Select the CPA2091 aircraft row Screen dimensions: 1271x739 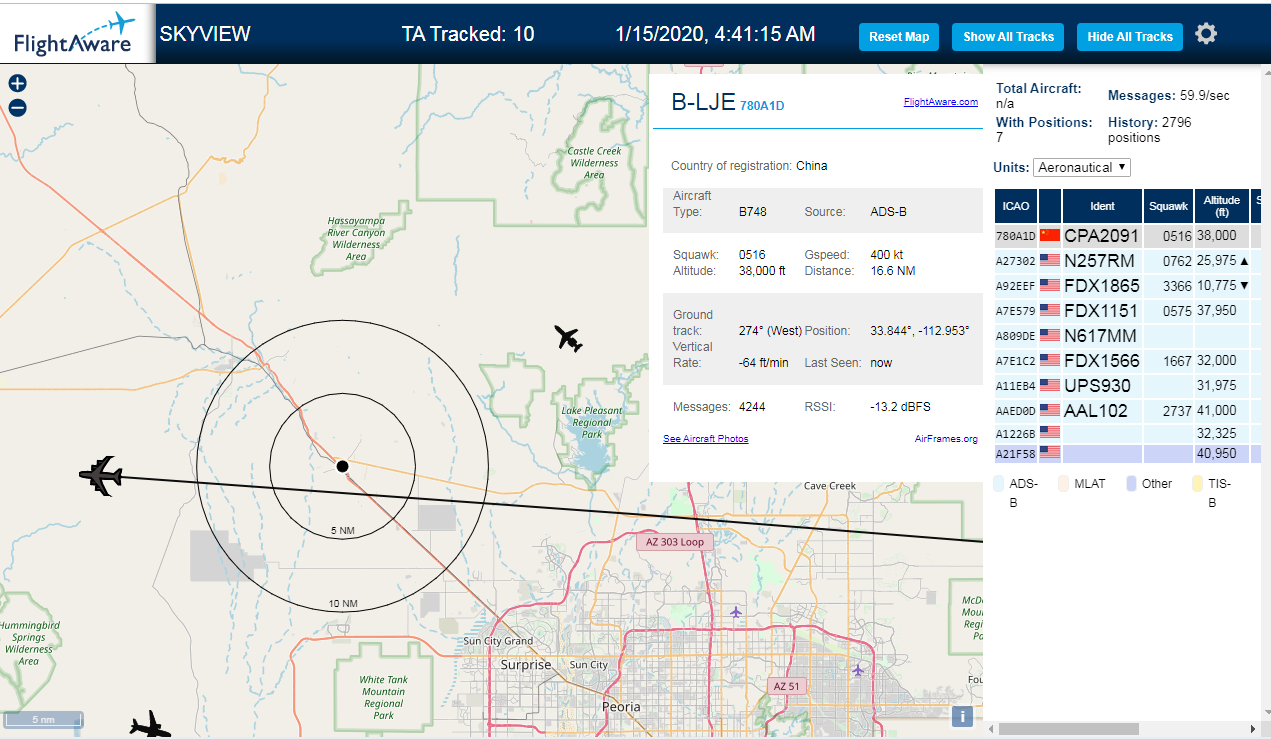click(1127, 235)
